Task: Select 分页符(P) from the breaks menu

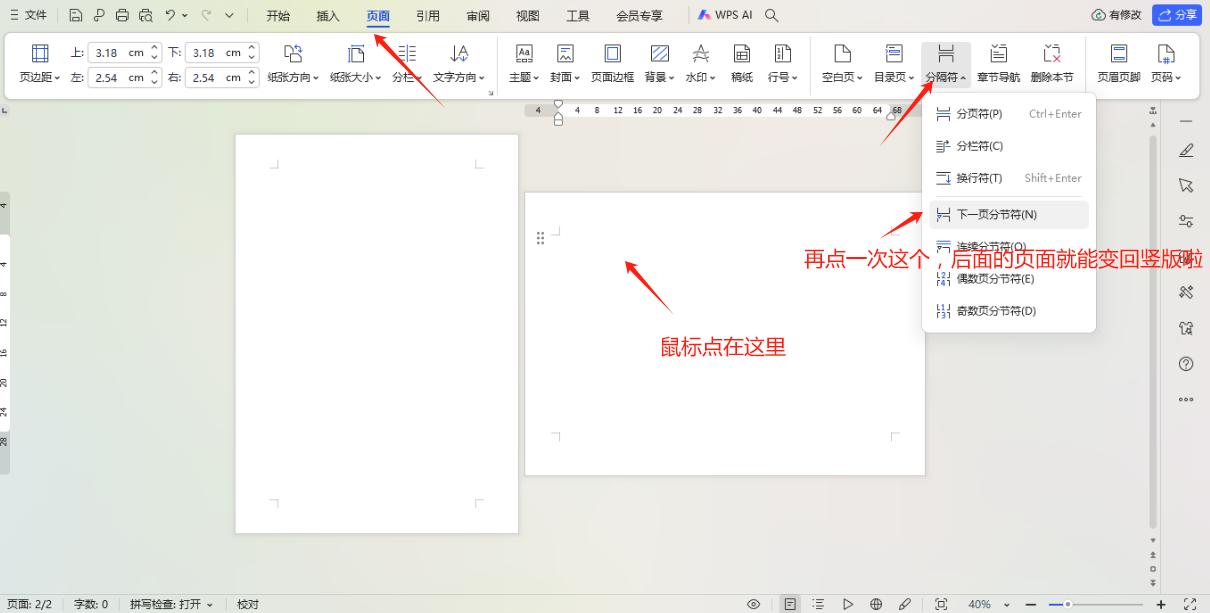Action: (x=1008, y=114)
